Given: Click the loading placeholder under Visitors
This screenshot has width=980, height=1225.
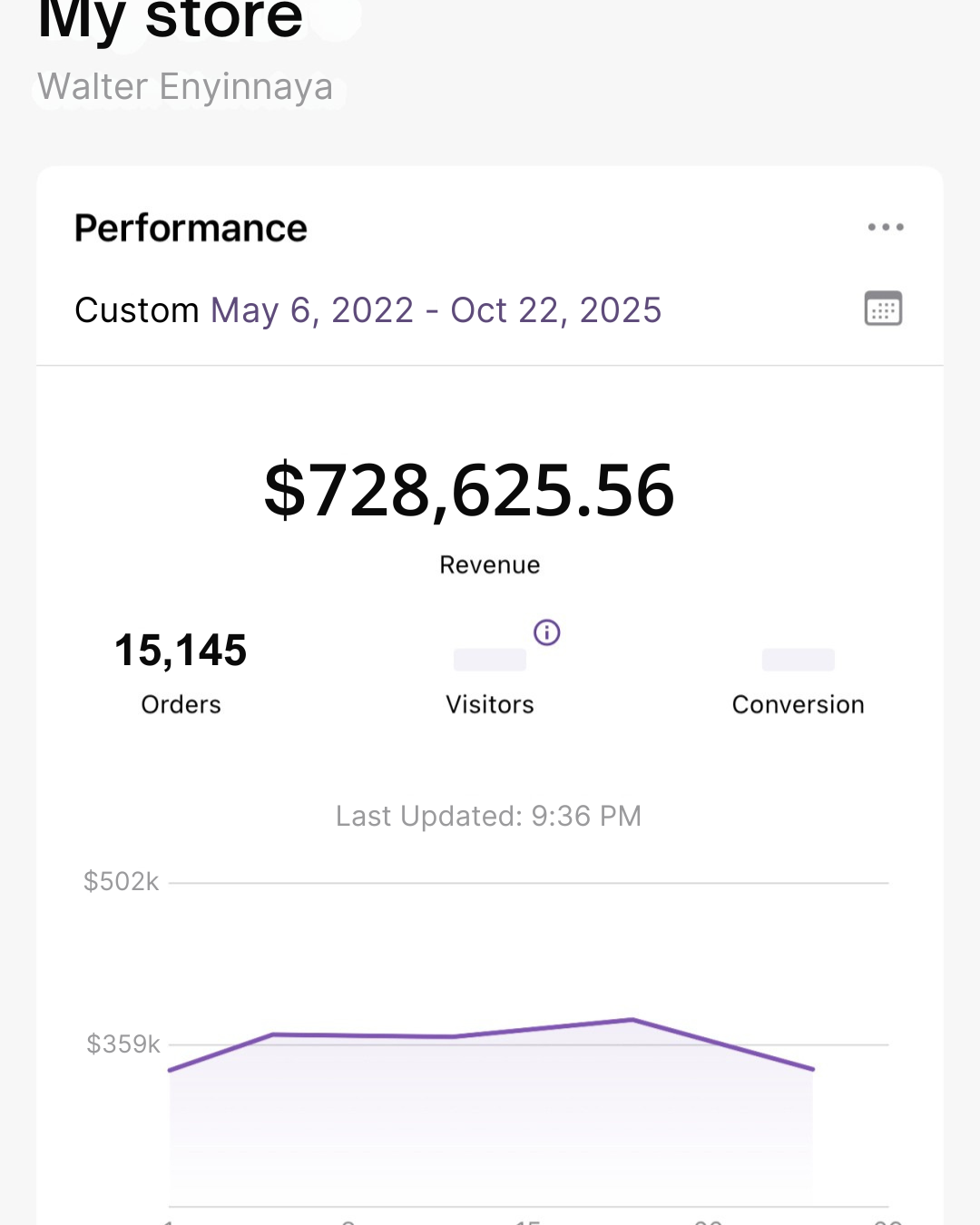Looking at the screenshot, I should [489, 660].
